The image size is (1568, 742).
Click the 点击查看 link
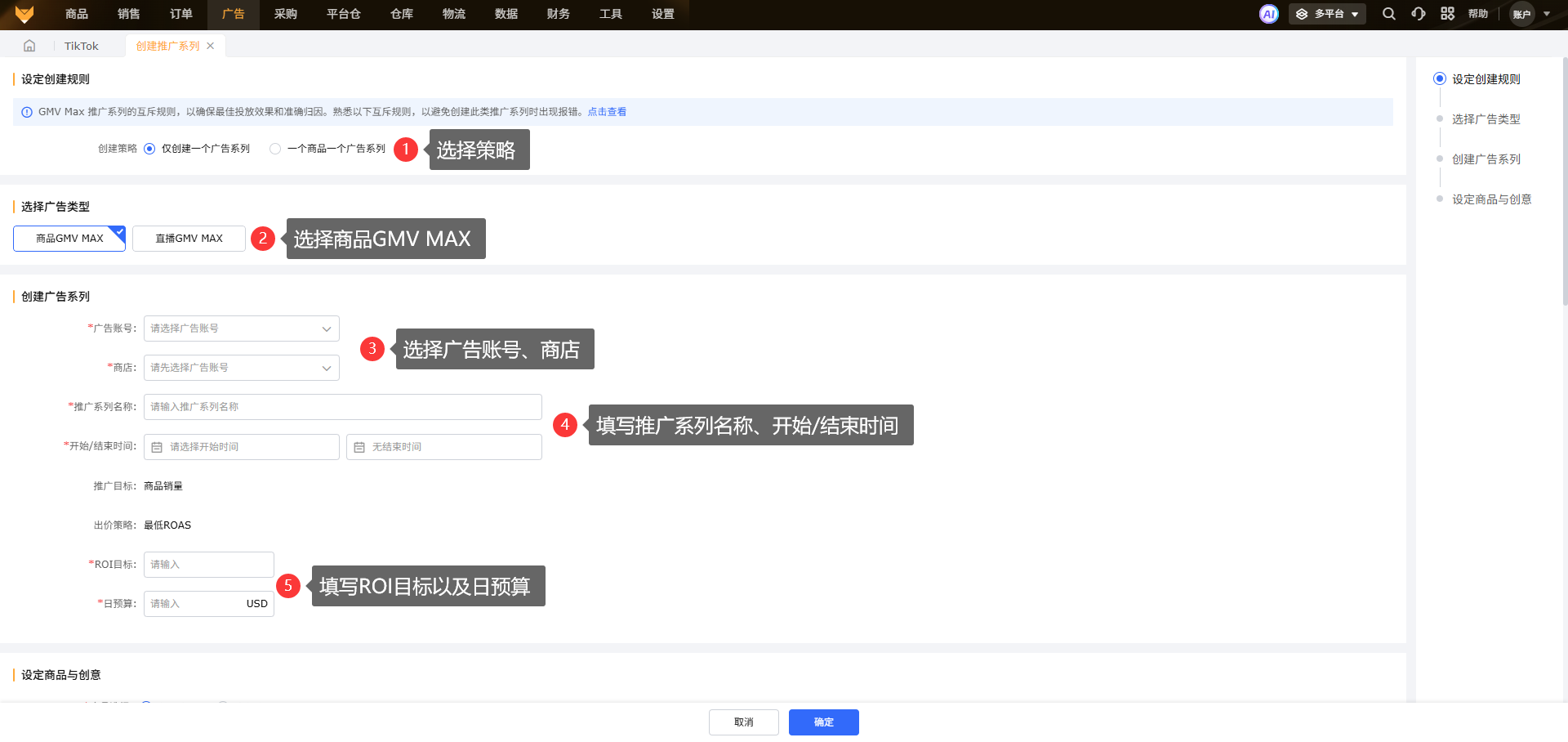pos(607,112)
